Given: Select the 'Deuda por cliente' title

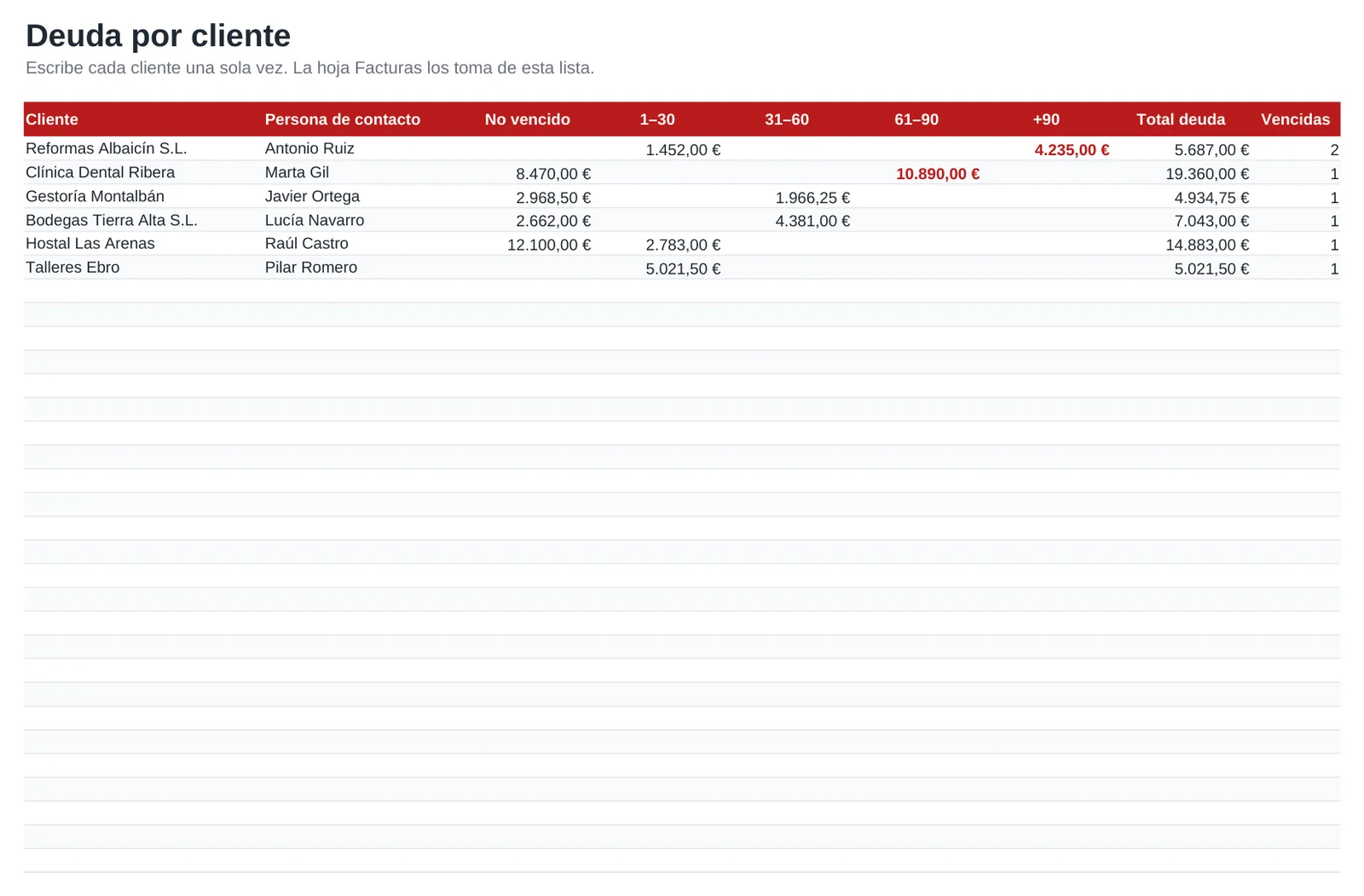Looking at the screenshot, I should [x=158, y=36].
